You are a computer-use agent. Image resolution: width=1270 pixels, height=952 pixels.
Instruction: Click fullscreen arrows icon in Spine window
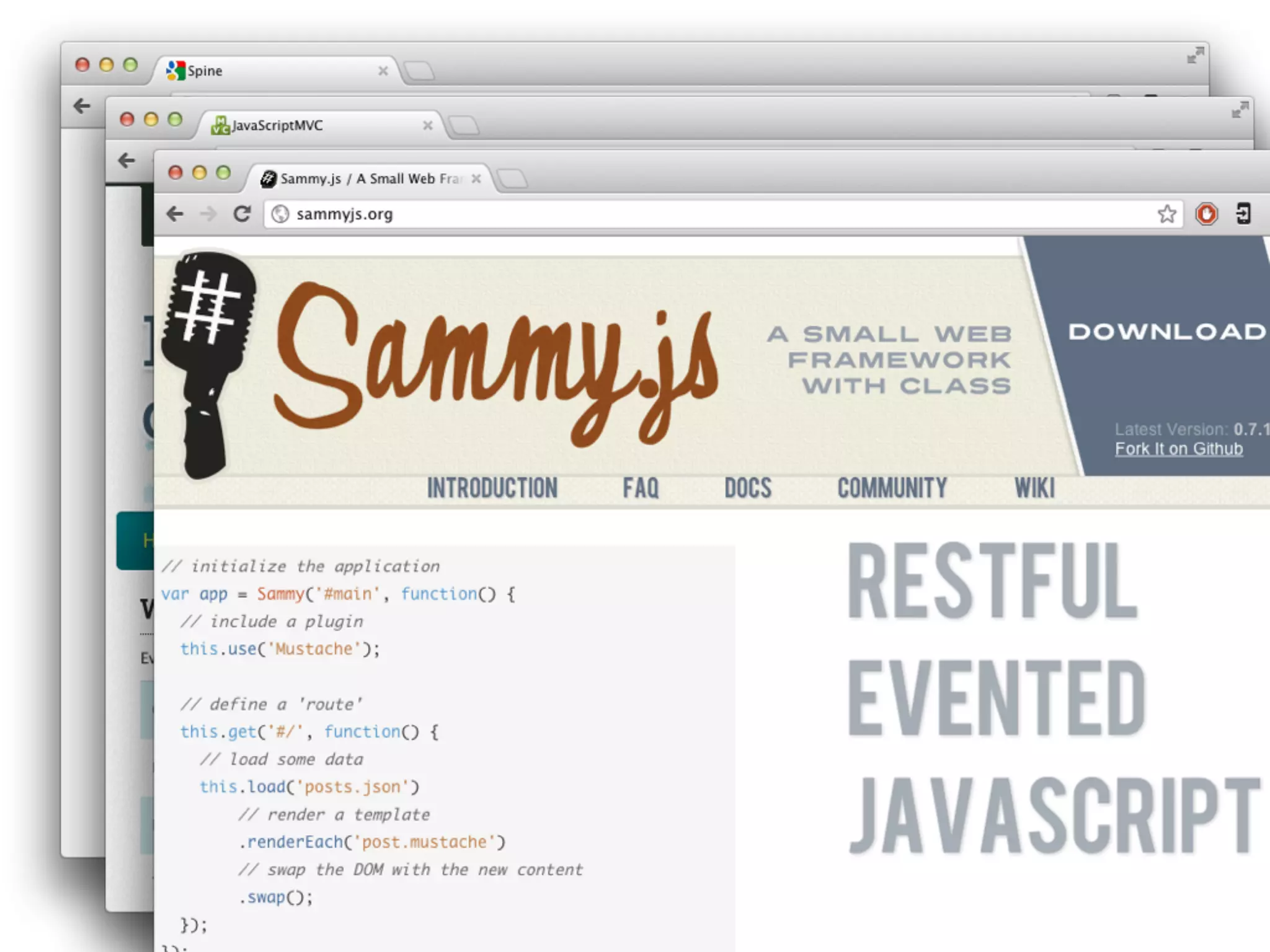tap(1195, 56)
